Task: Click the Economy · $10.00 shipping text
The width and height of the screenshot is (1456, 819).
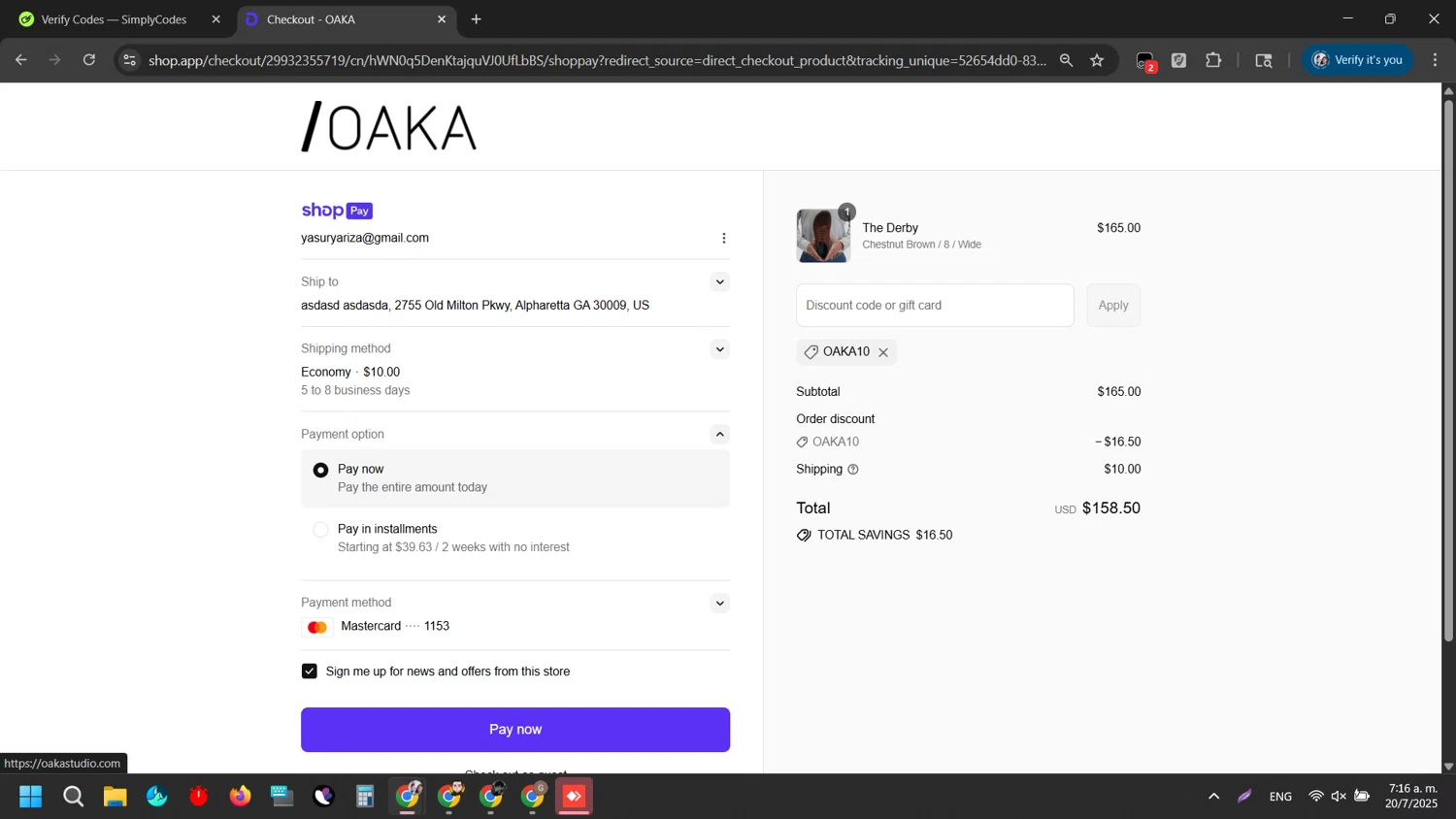Action: click(350, 373)
